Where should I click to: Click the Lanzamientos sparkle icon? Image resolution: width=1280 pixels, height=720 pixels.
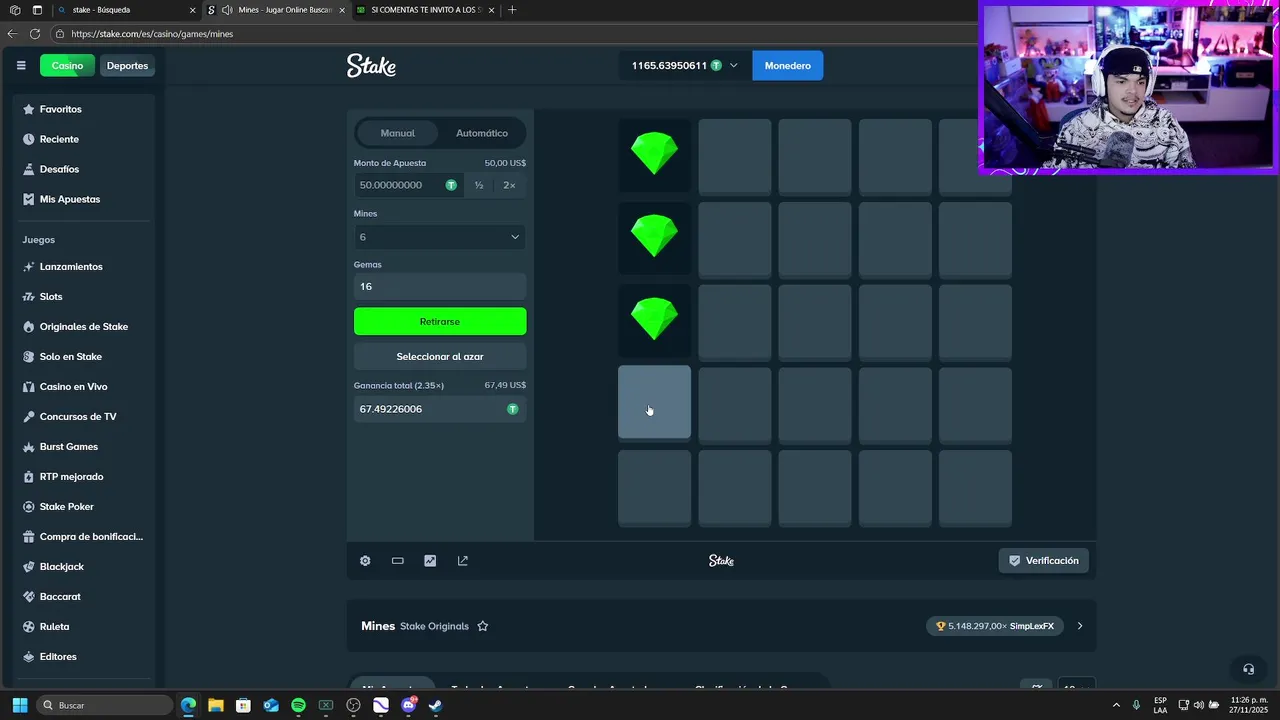tap(29, 267)
